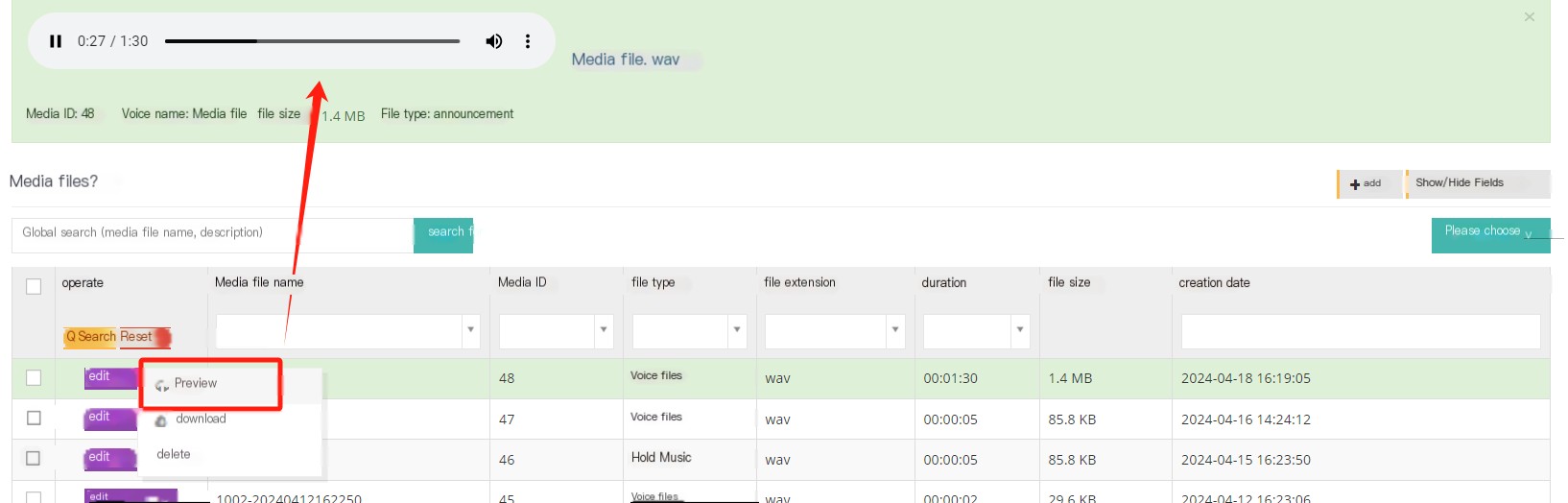Click the Q Search filter button

click(x=90, y=337)
